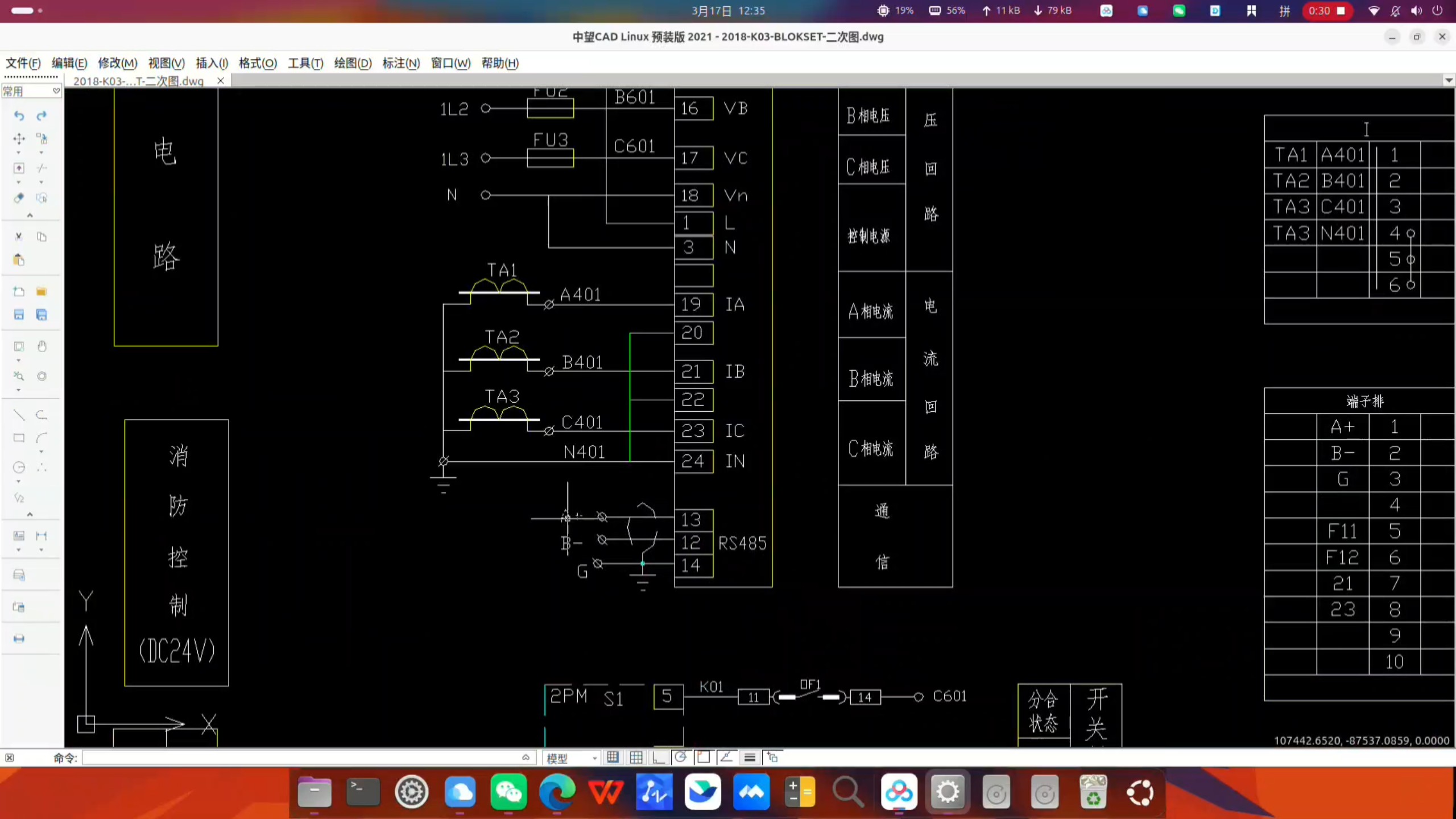
Task: Click in the 命令 command input field
Action: pos(301,758)
